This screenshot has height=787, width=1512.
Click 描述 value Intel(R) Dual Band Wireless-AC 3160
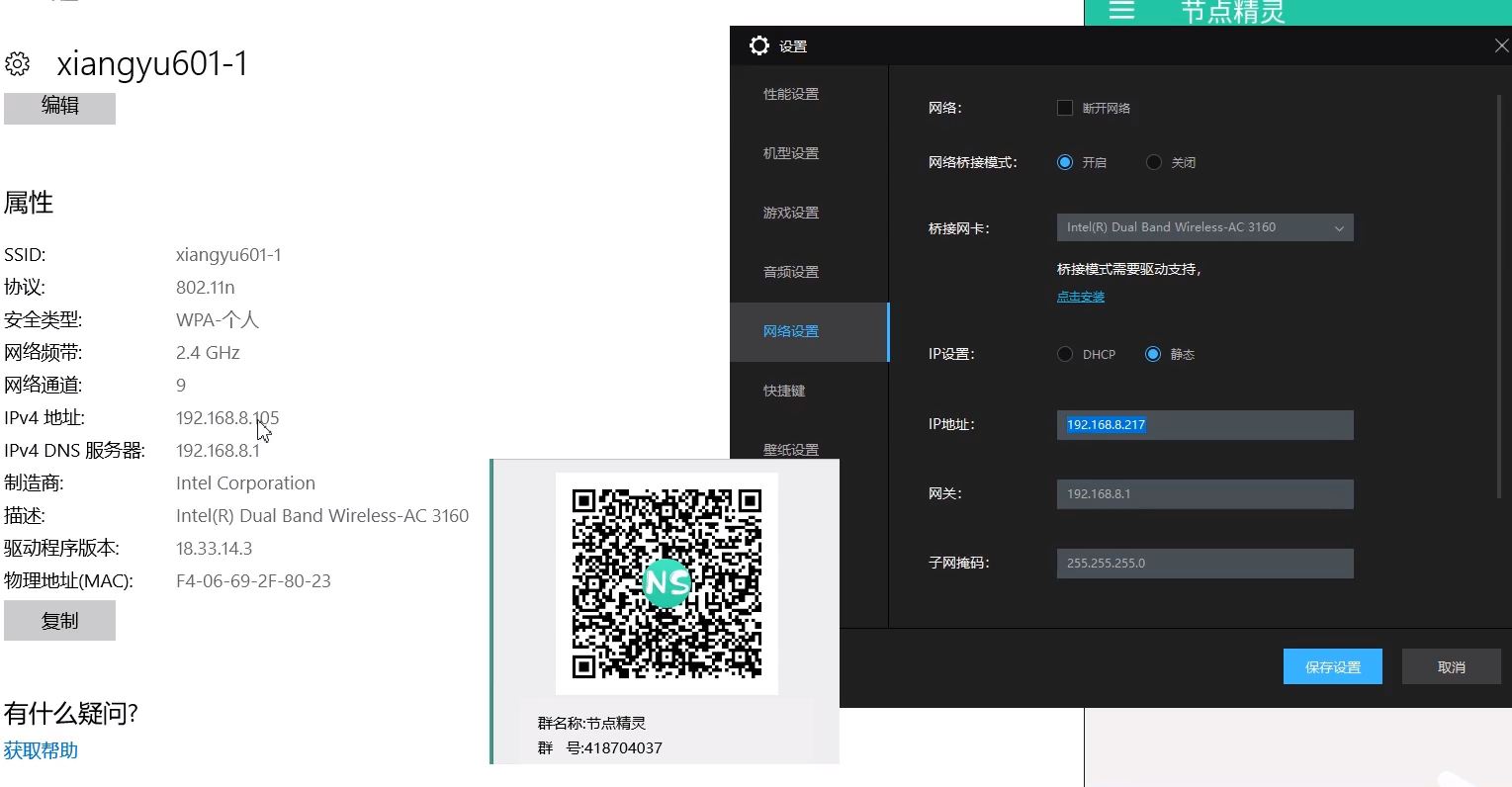[x=322, y=516]
